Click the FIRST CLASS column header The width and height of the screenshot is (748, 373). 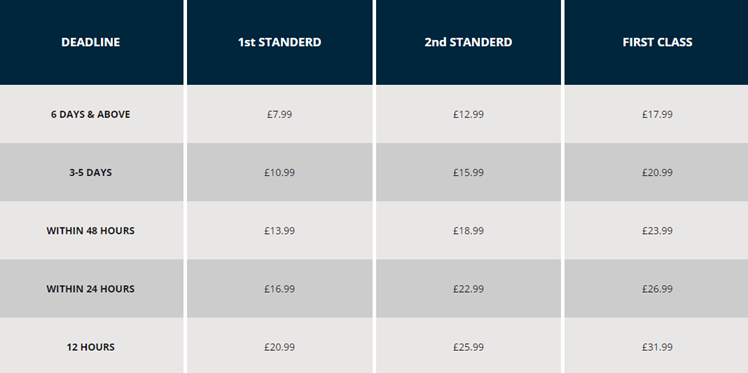coord(657,42)
